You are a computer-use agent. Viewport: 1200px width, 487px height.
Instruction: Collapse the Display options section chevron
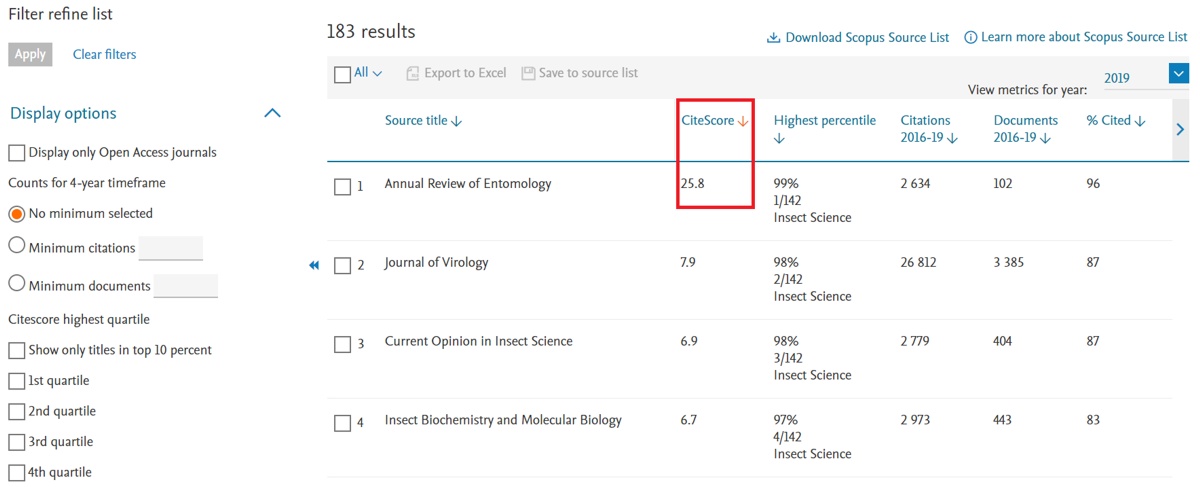[x=272, y=113]
